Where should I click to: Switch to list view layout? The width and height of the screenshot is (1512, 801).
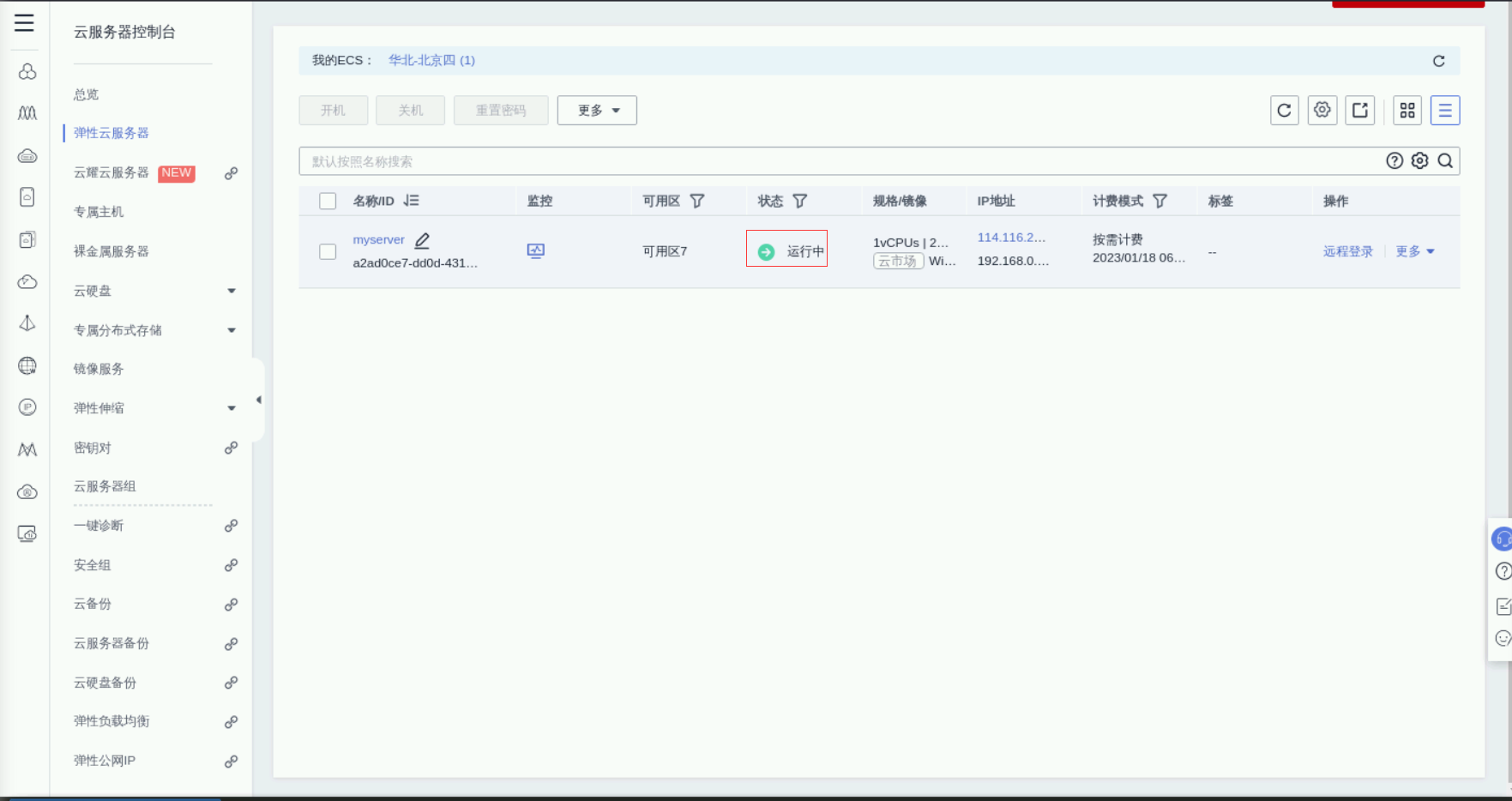pyautogui.click(x=1445, y=111)
